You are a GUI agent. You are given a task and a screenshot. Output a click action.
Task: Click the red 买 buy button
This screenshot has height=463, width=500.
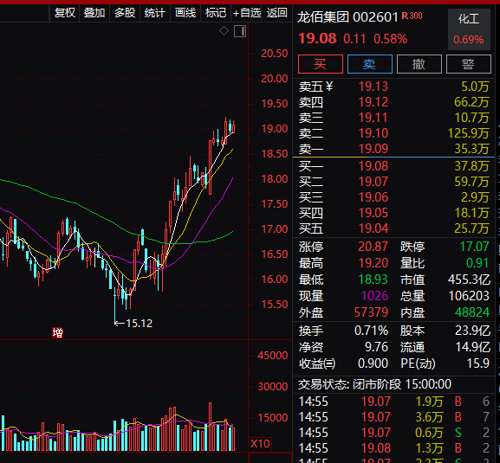[x=320, y=64]
